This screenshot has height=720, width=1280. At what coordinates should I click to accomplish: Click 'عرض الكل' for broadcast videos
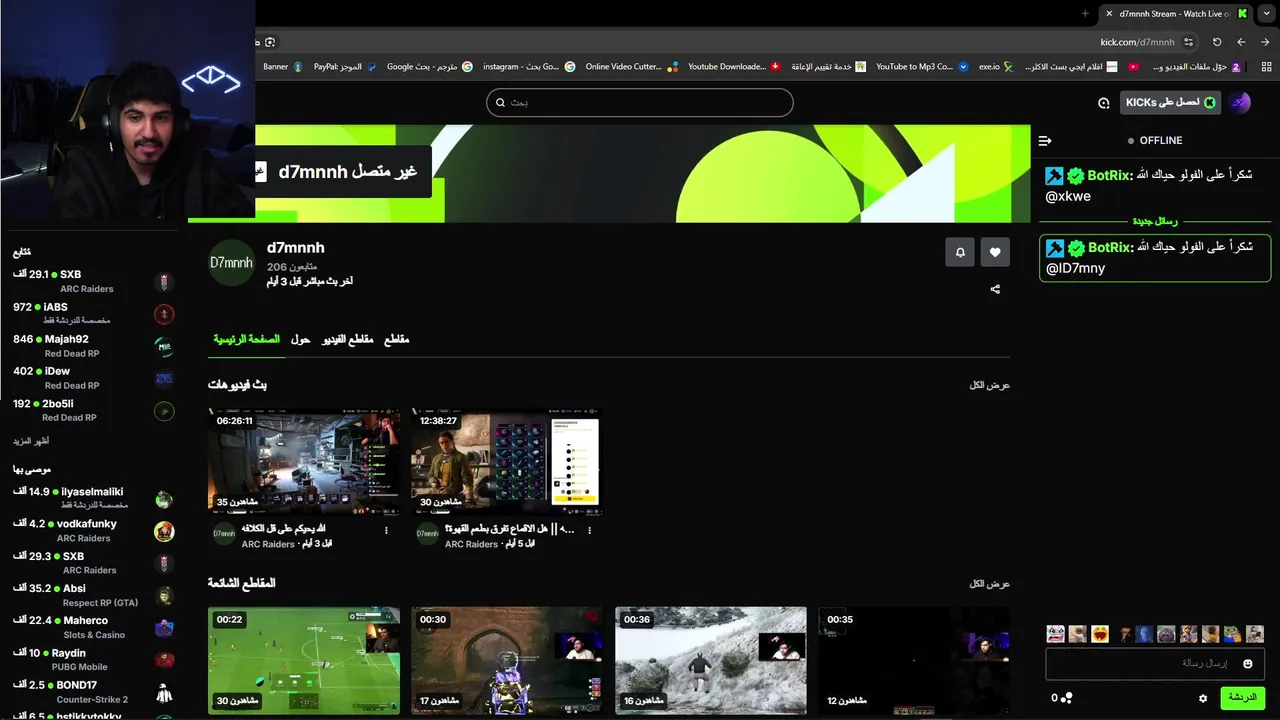click(989, 385)
